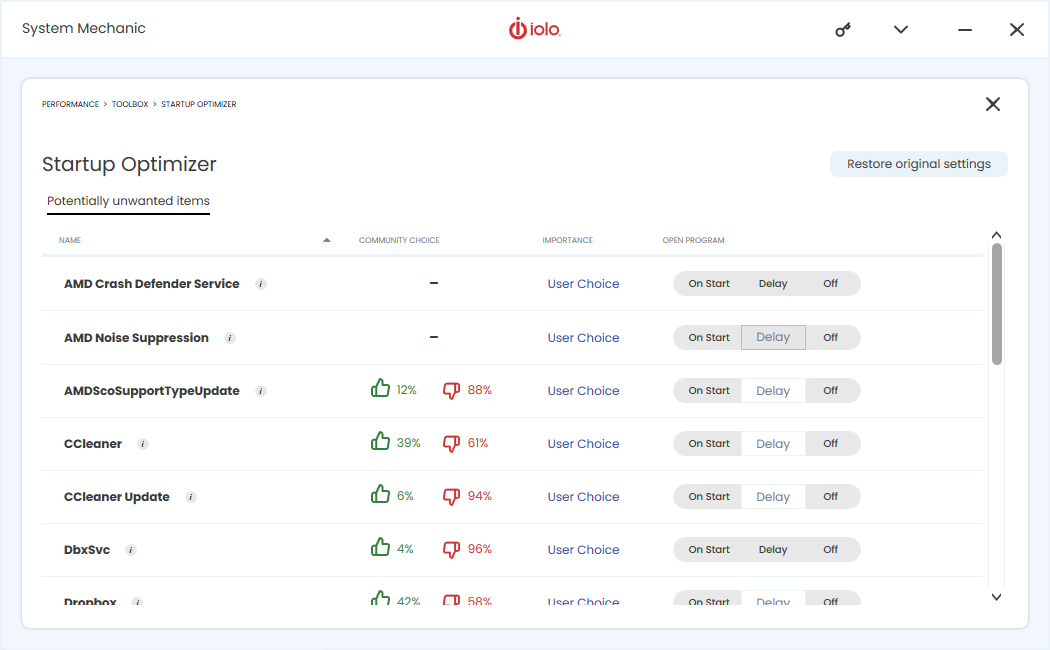Sort list by Name column arrow
This screenshot has width=1050, height=650.
pyautogui.click(x=327, y=240)
